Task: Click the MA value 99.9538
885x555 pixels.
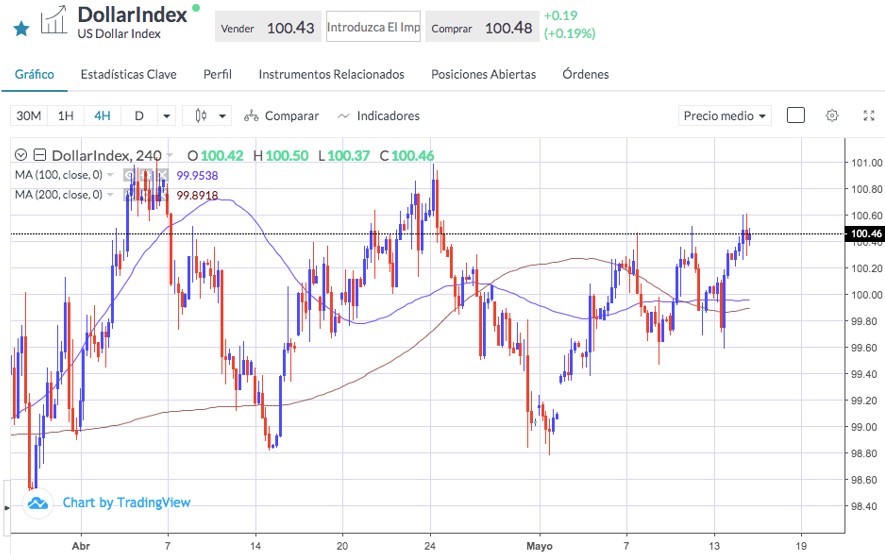Action: 197,176
